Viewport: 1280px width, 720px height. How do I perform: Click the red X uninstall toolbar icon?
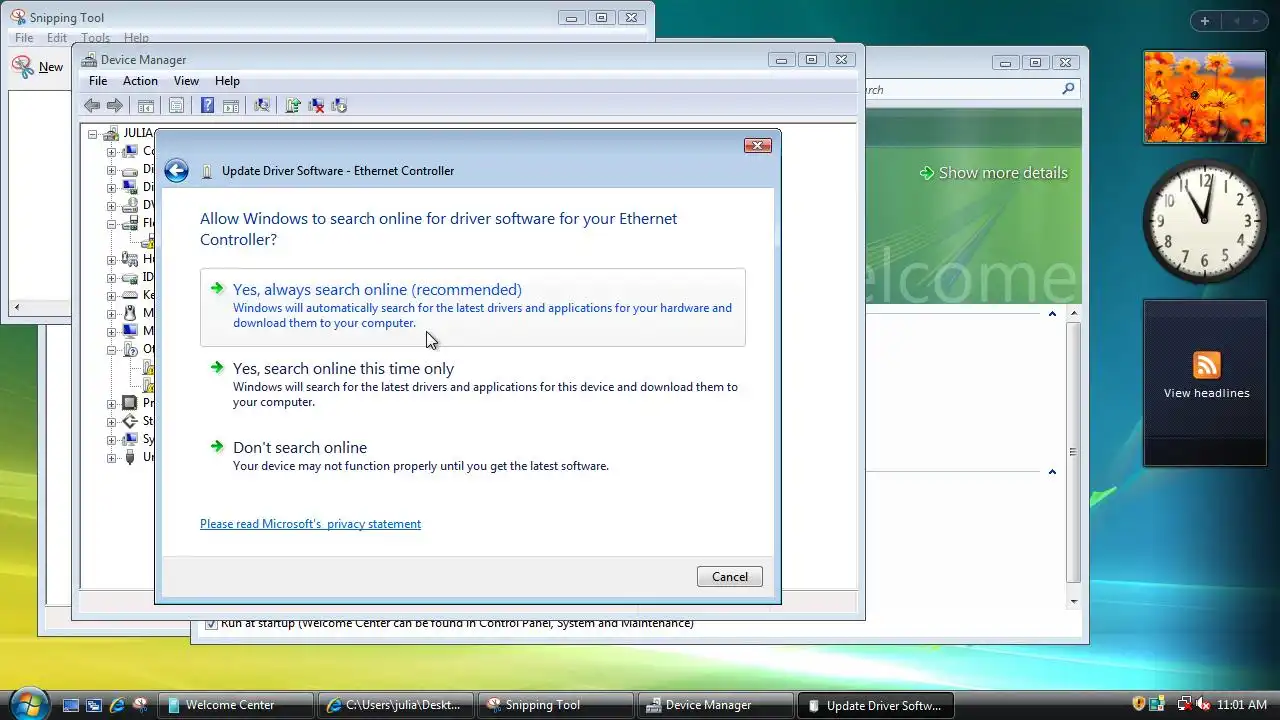tap(316, 105)
